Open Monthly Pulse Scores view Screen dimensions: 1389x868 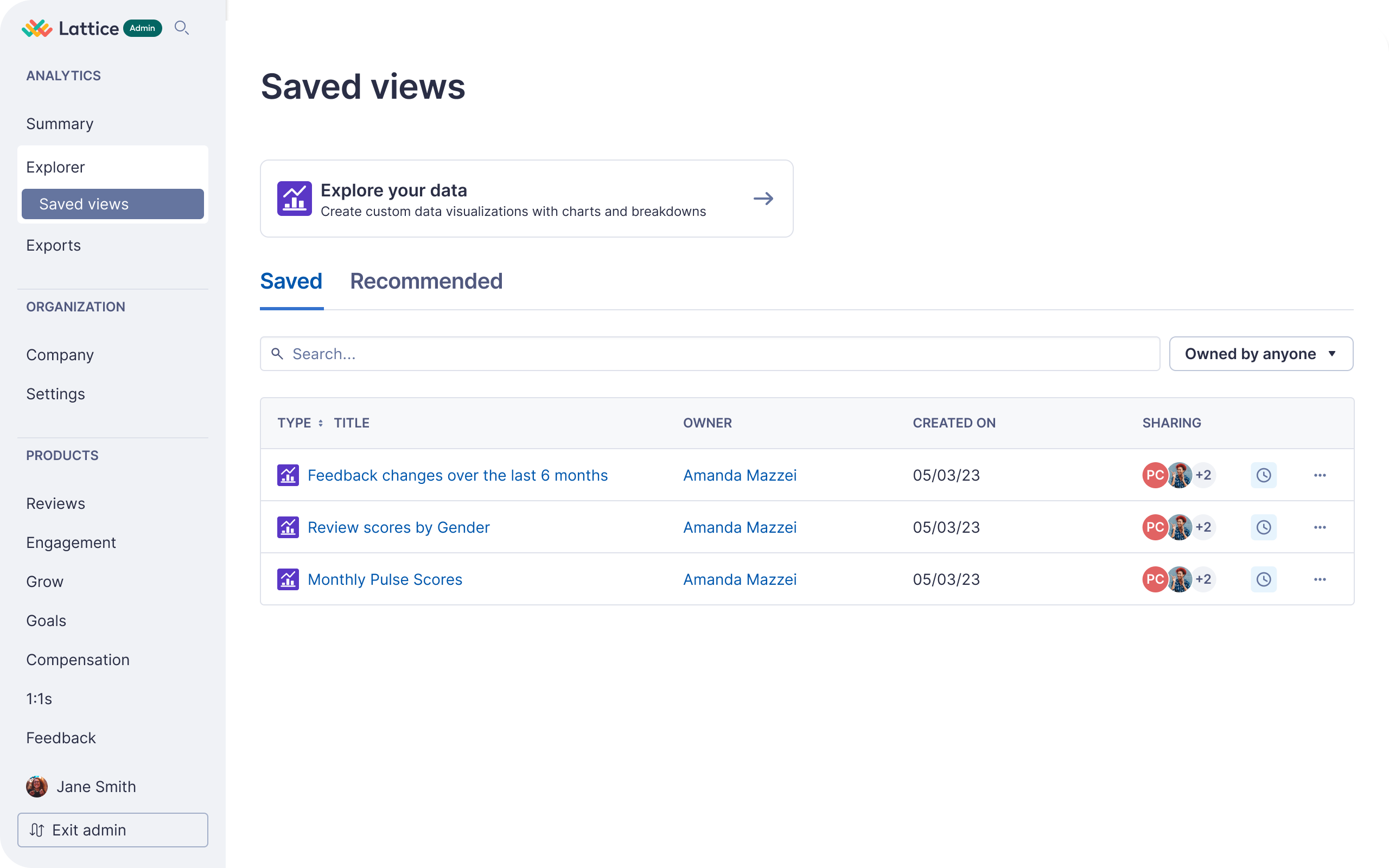click(x=385, y=579)
